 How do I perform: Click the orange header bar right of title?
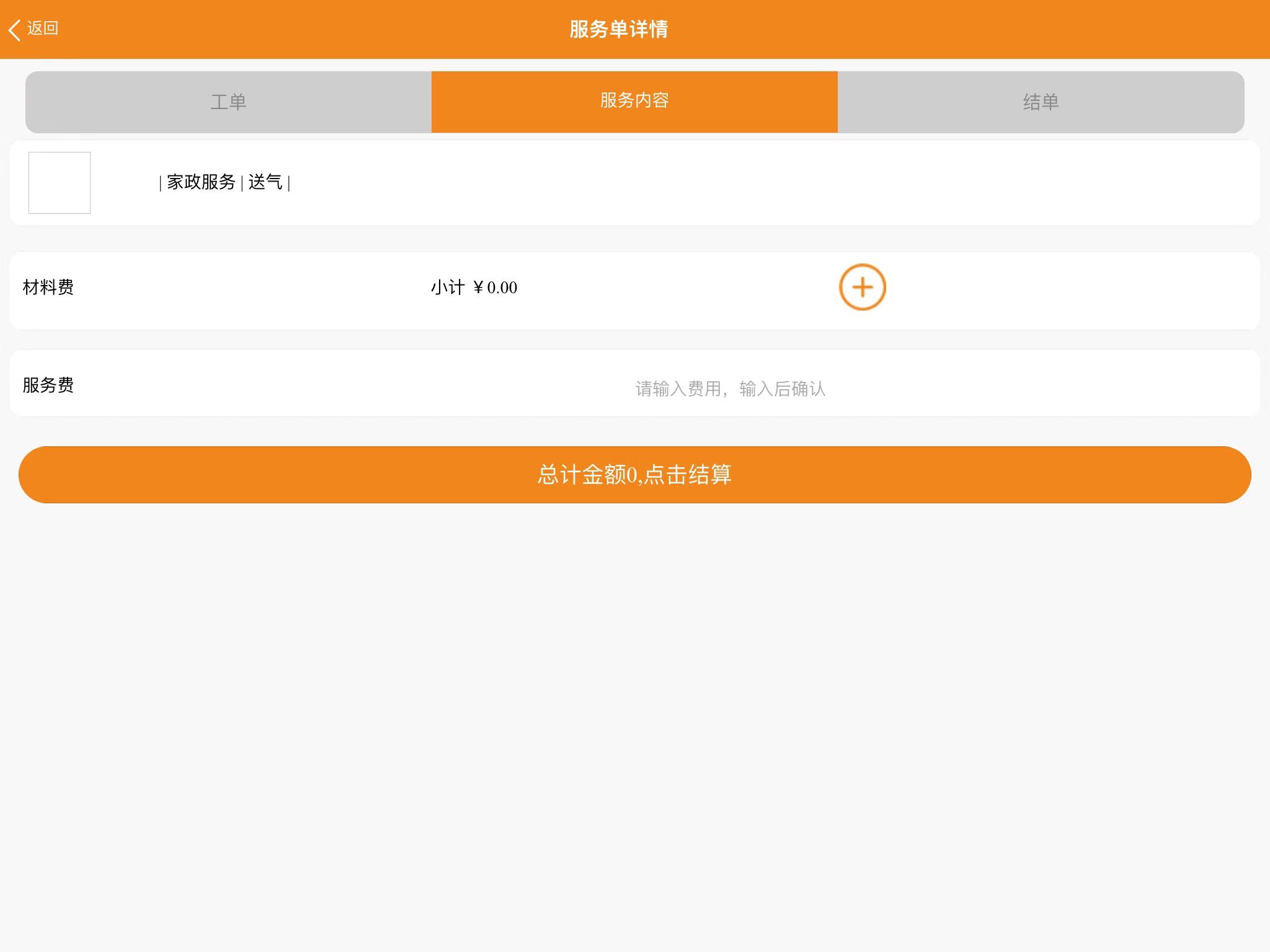click(x=967, y=29)
